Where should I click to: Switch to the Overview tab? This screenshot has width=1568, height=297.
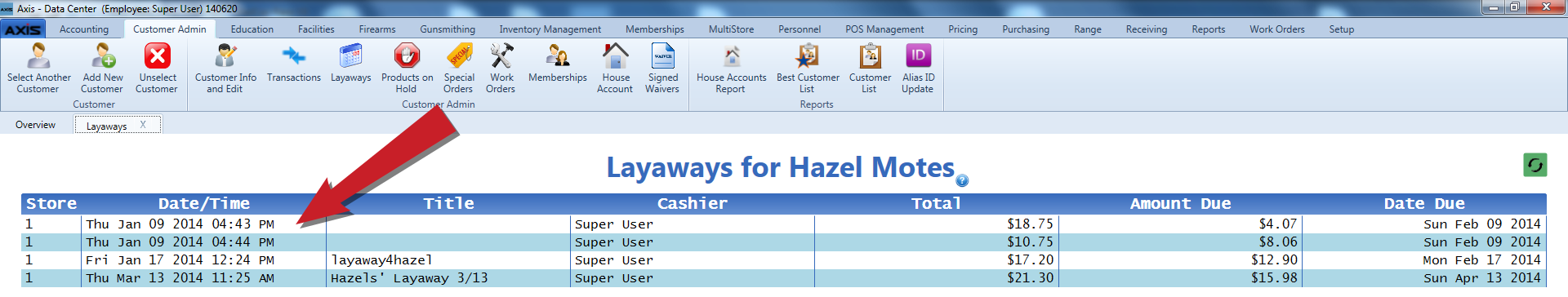35,125
